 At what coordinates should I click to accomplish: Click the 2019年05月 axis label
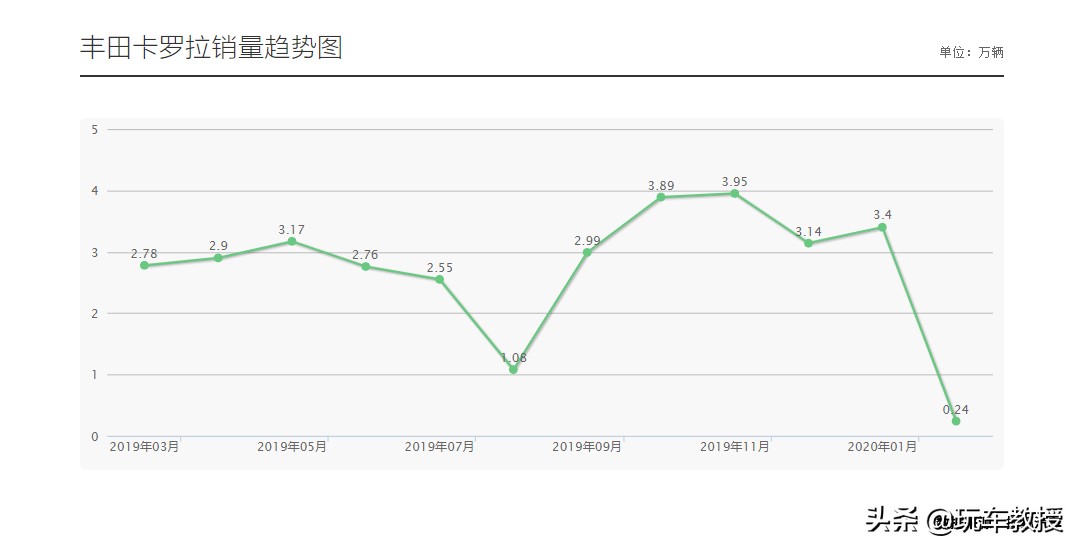click(292, 447)
